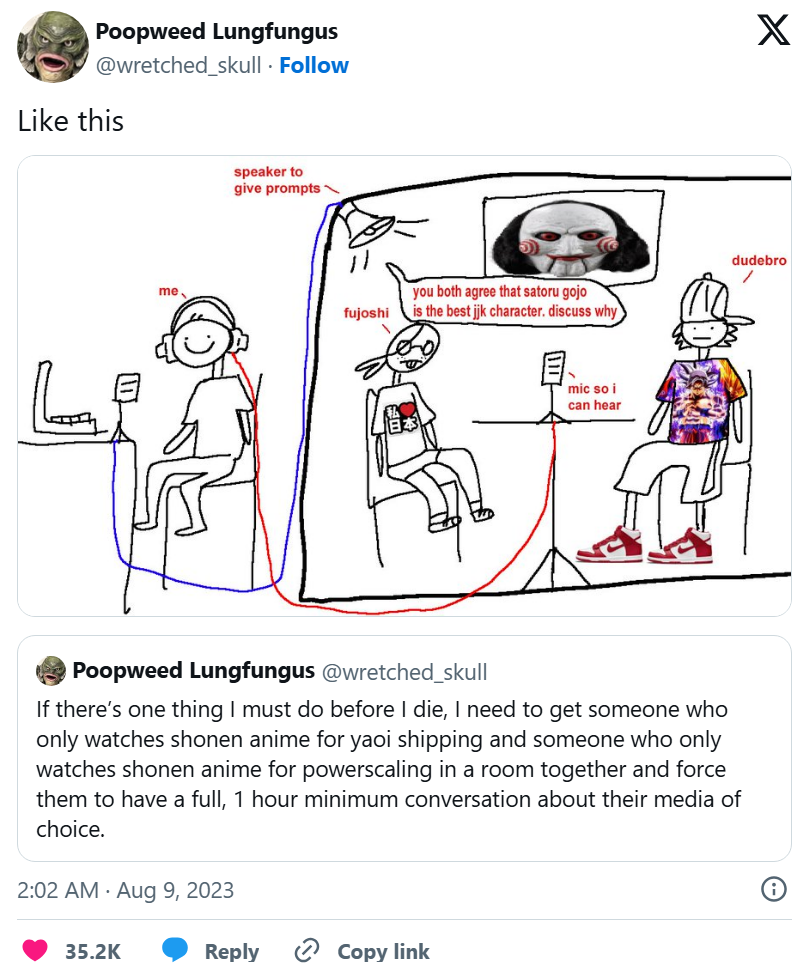
Task: Click Poopweed Lungfungus's creature avatar
Action: click(x=52, y=44)
